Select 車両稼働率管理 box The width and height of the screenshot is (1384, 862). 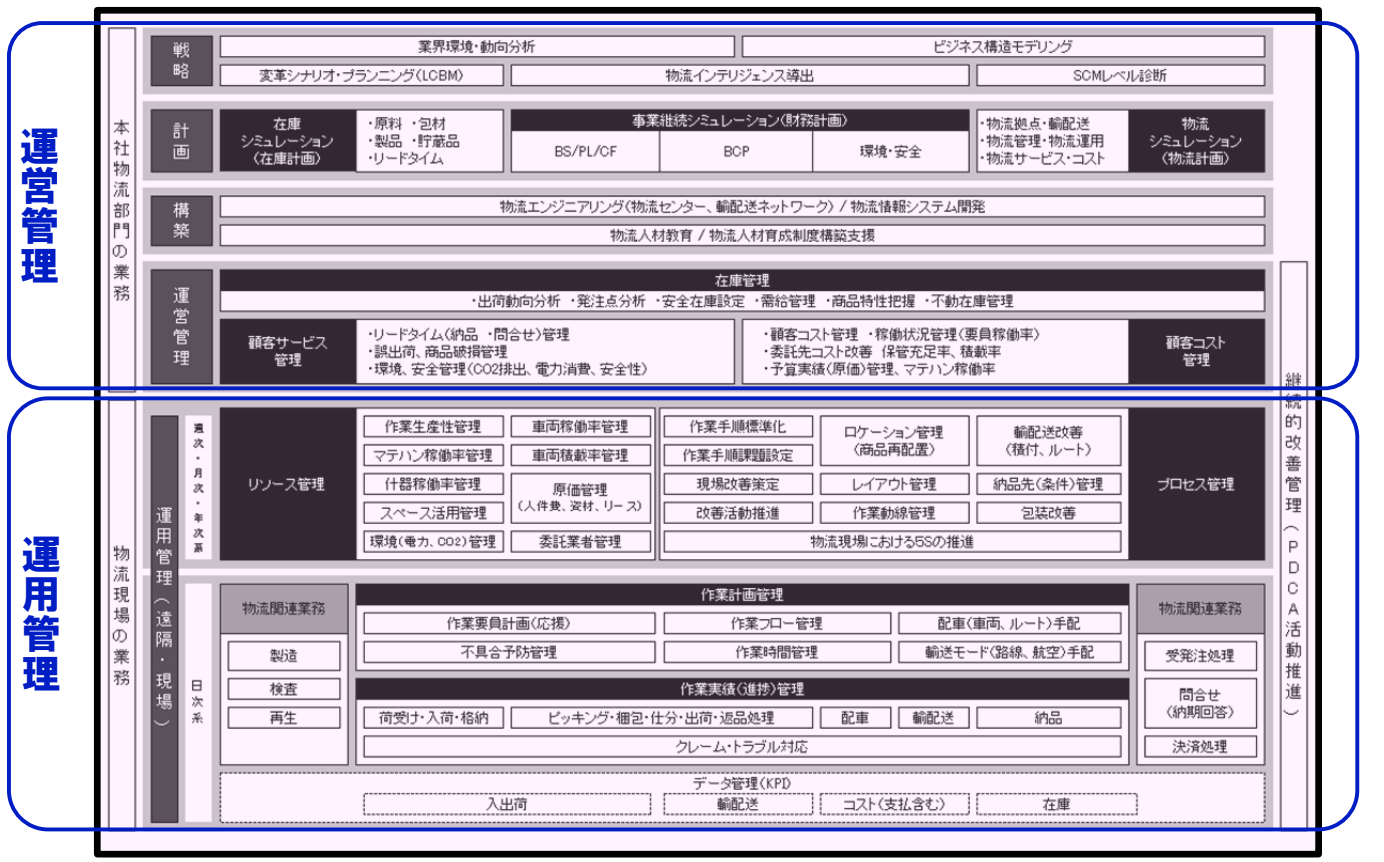tap(581, 426)
